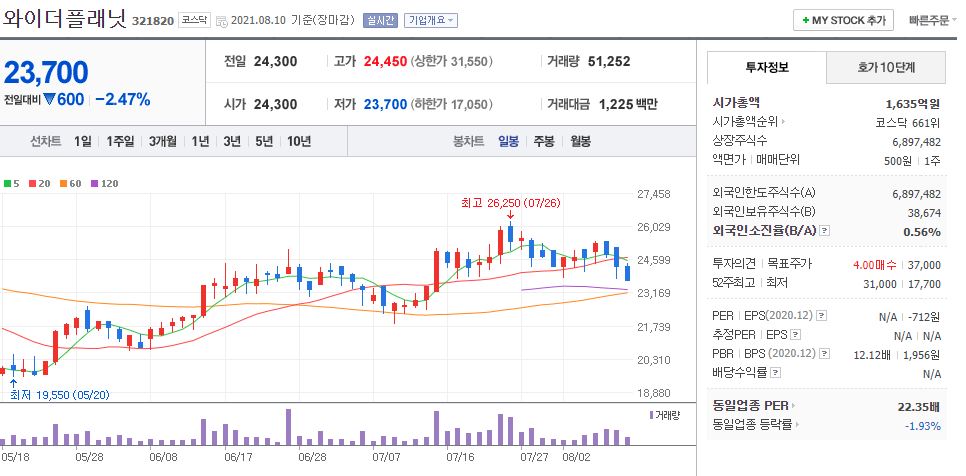This screenshot has height=476, width=966.
Task: Click the 봉차트 label
Action: (468, 141)
